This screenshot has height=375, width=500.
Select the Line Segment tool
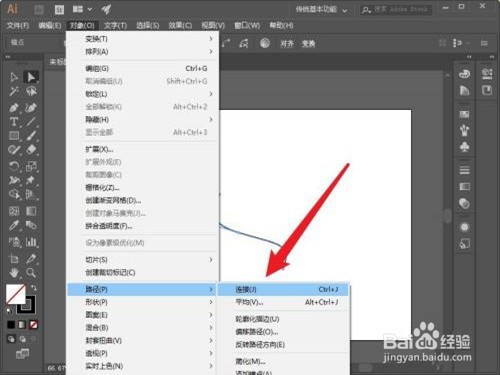point(31,122)
